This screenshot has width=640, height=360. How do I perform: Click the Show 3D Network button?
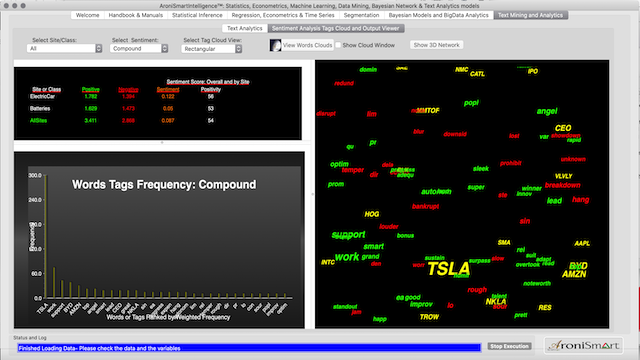pos(436,45)
